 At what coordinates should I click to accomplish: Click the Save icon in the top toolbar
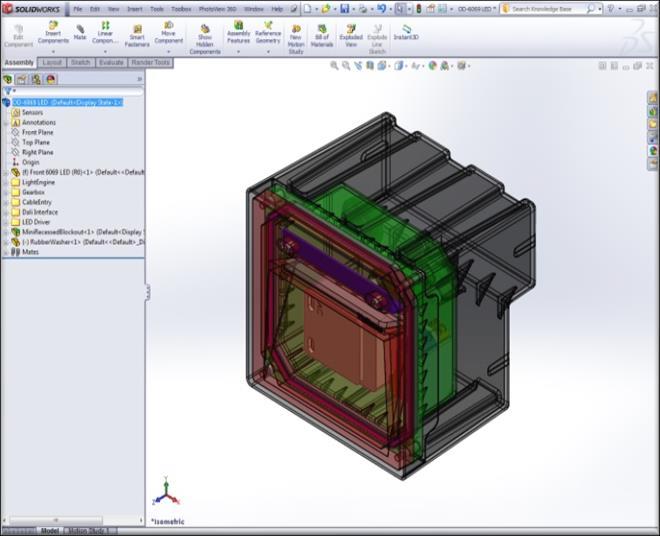(x=345, y=8)
